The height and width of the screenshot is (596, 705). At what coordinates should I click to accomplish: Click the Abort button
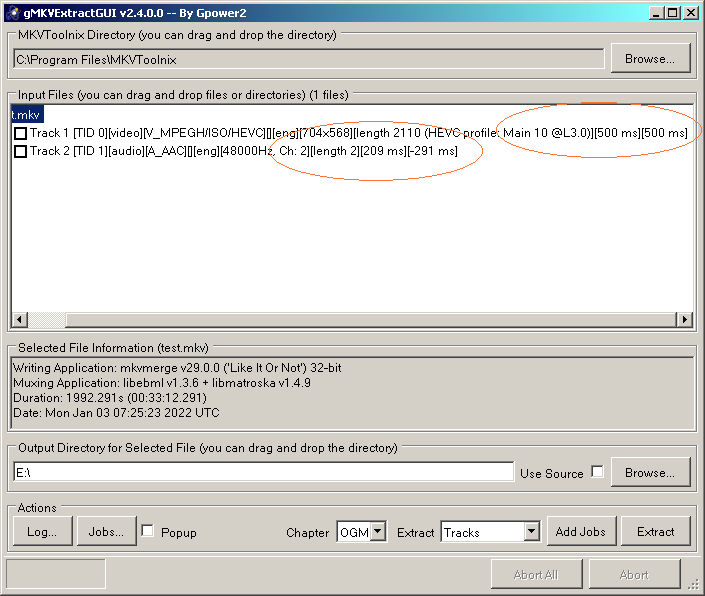[634, 574]
